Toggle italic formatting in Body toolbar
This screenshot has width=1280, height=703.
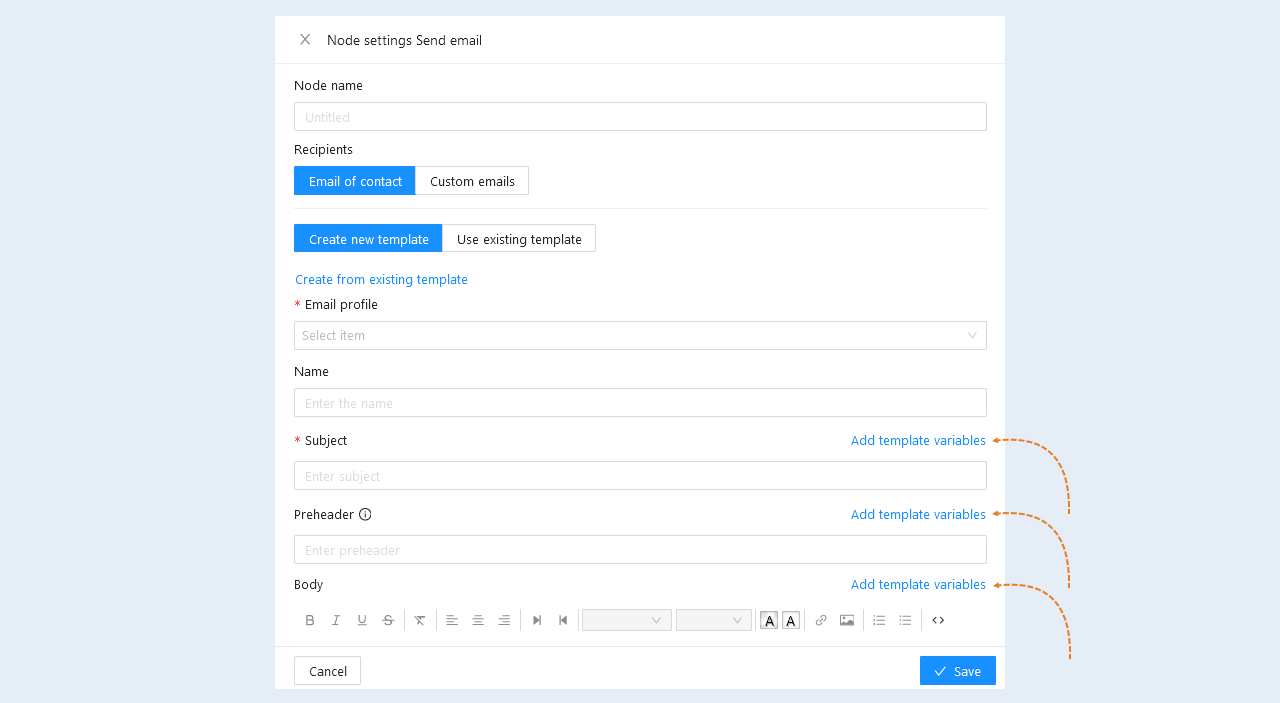point(336,620)
